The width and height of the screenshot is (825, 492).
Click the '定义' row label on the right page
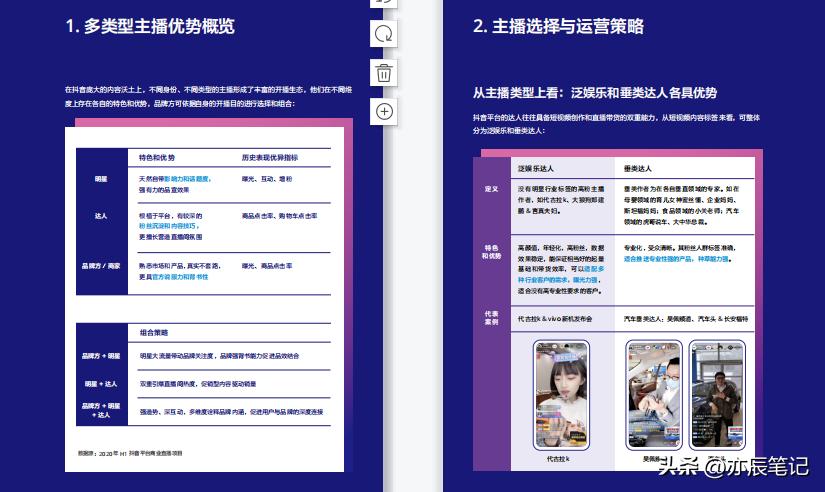pos(491,189)
